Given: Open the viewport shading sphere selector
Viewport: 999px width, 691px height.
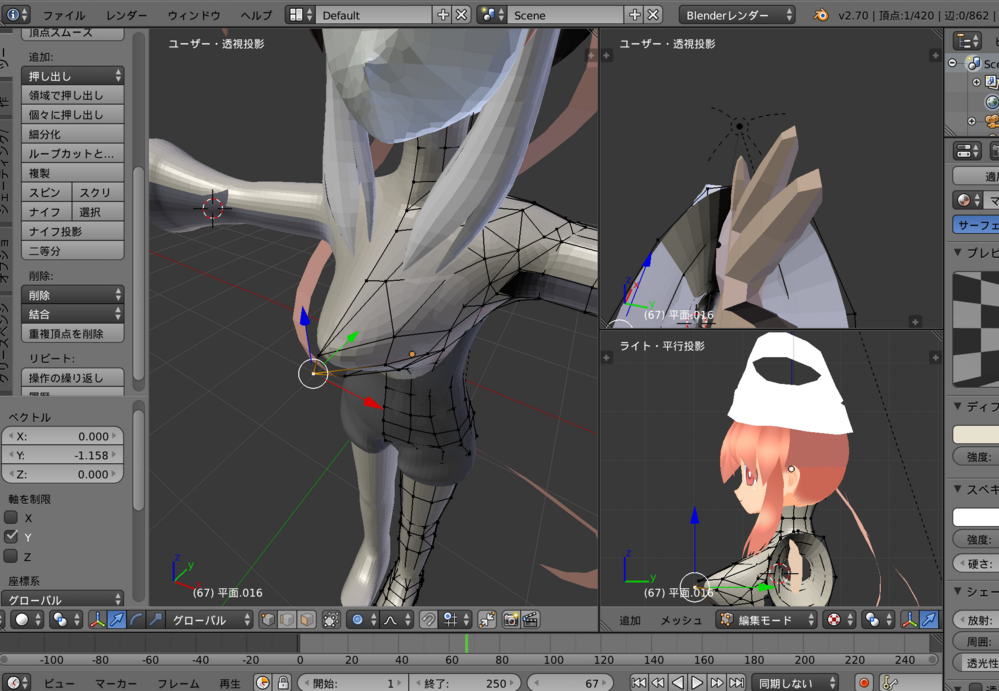Looking at the screenshot, I should 27,619.
